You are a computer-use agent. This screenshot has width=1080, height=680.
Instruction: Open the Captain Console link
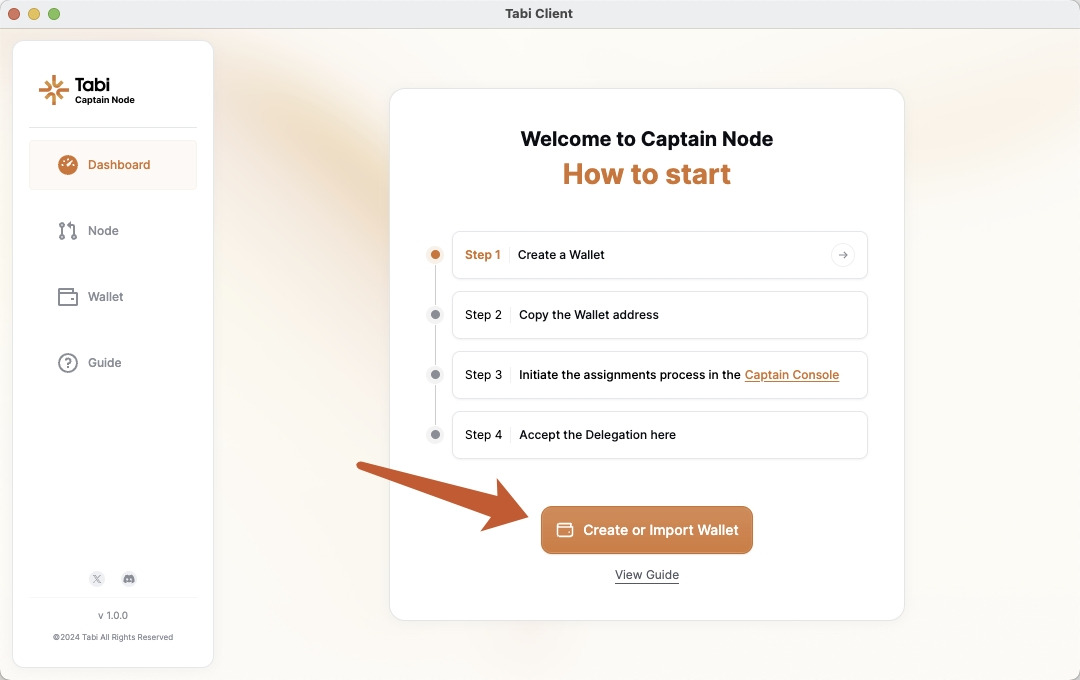(791, 375)
